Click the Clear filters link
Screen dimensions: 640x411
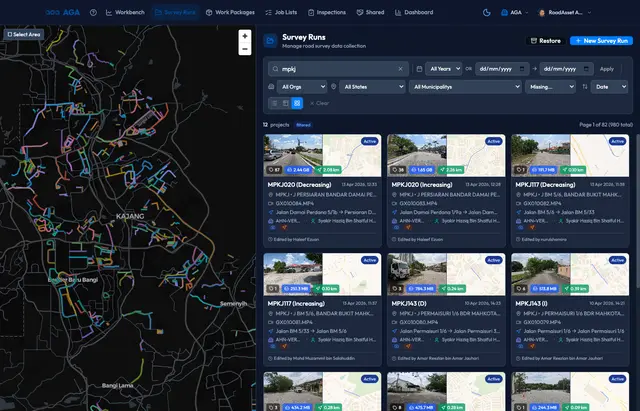tap(319, 103)
